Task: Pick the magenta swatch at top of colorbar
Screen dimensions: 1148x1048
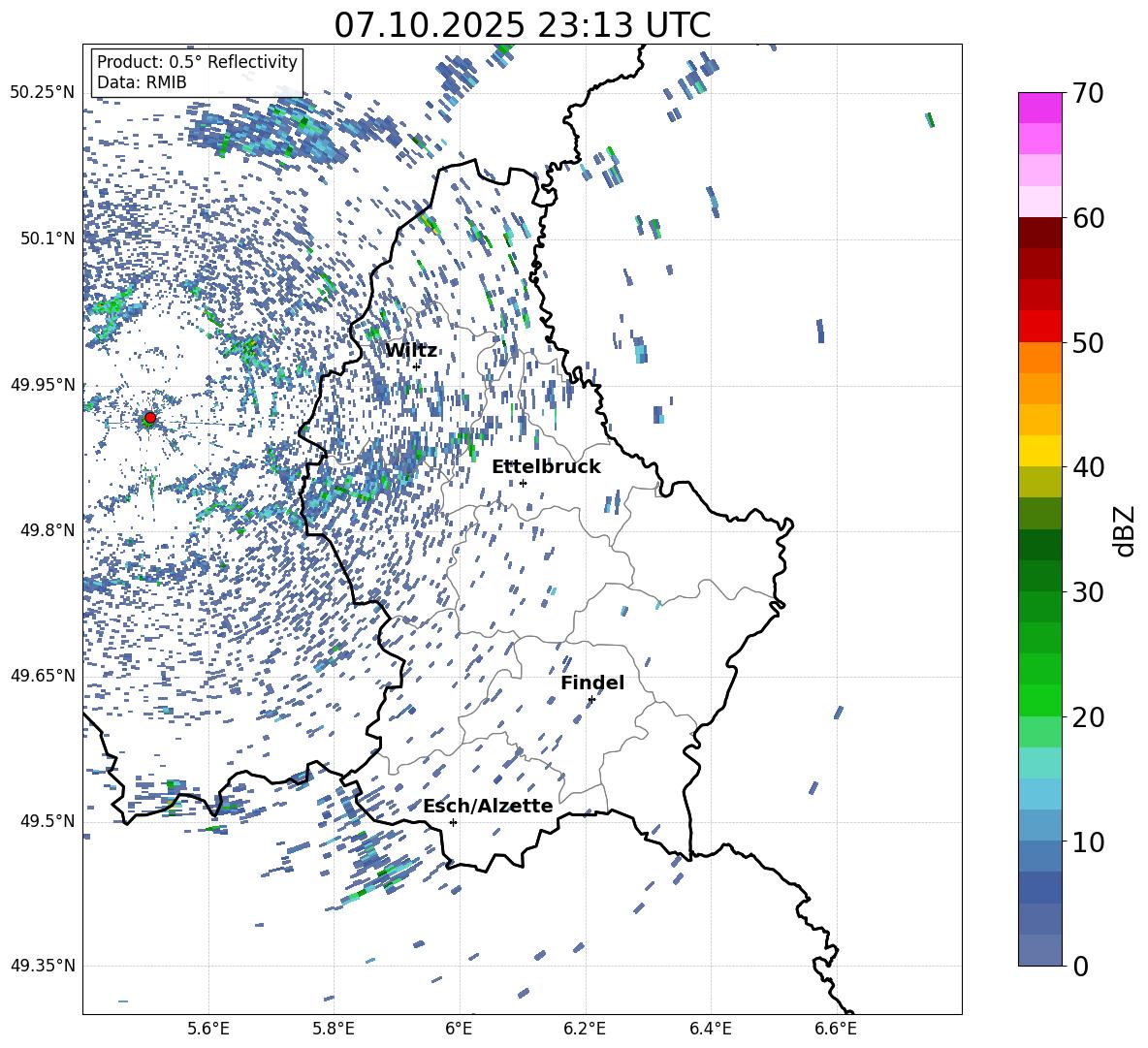Action: pyautogui.click(x=1040, y=108)
